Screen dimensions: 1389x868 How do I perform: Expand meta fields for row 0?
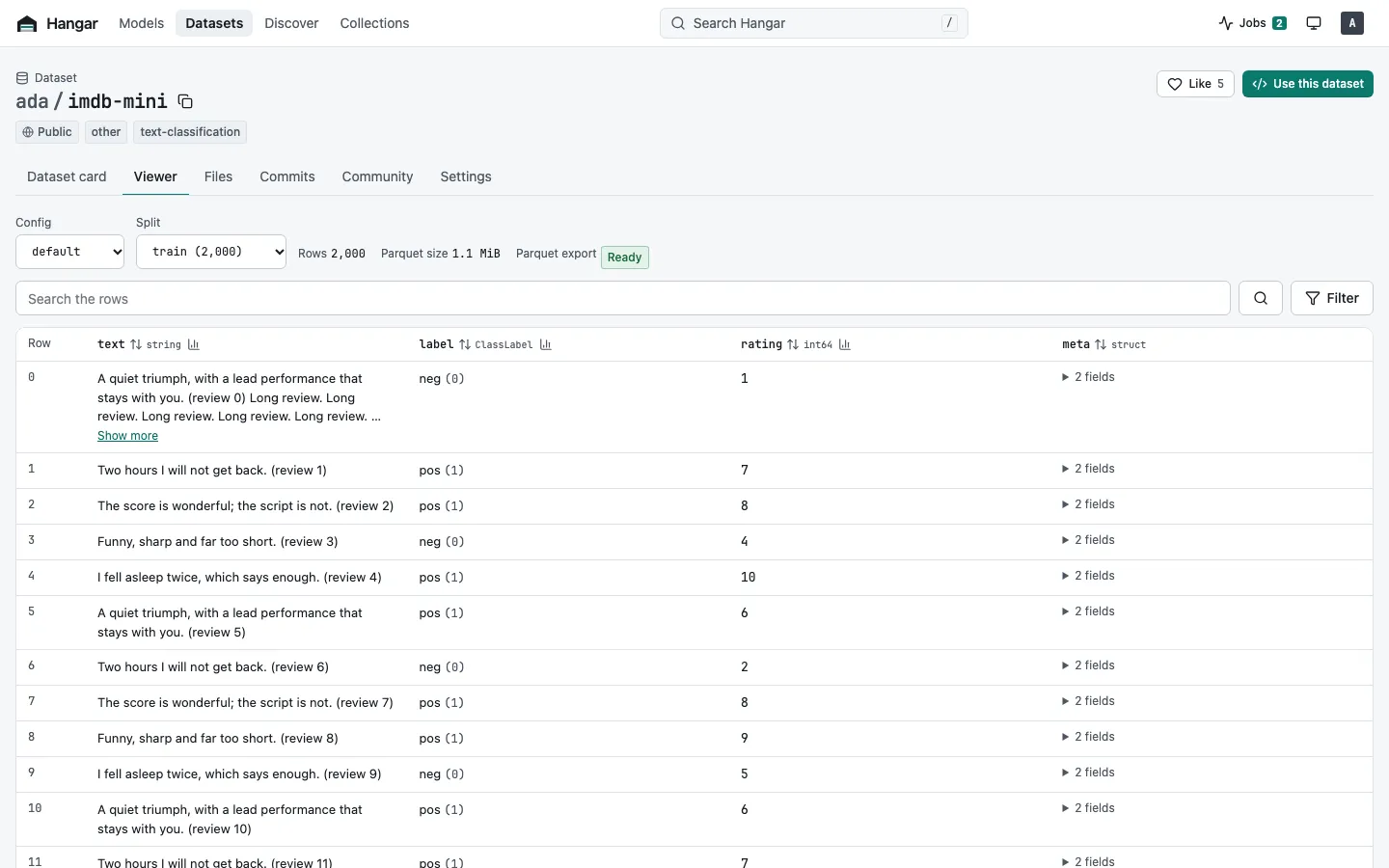click(x=1088, y=377)
